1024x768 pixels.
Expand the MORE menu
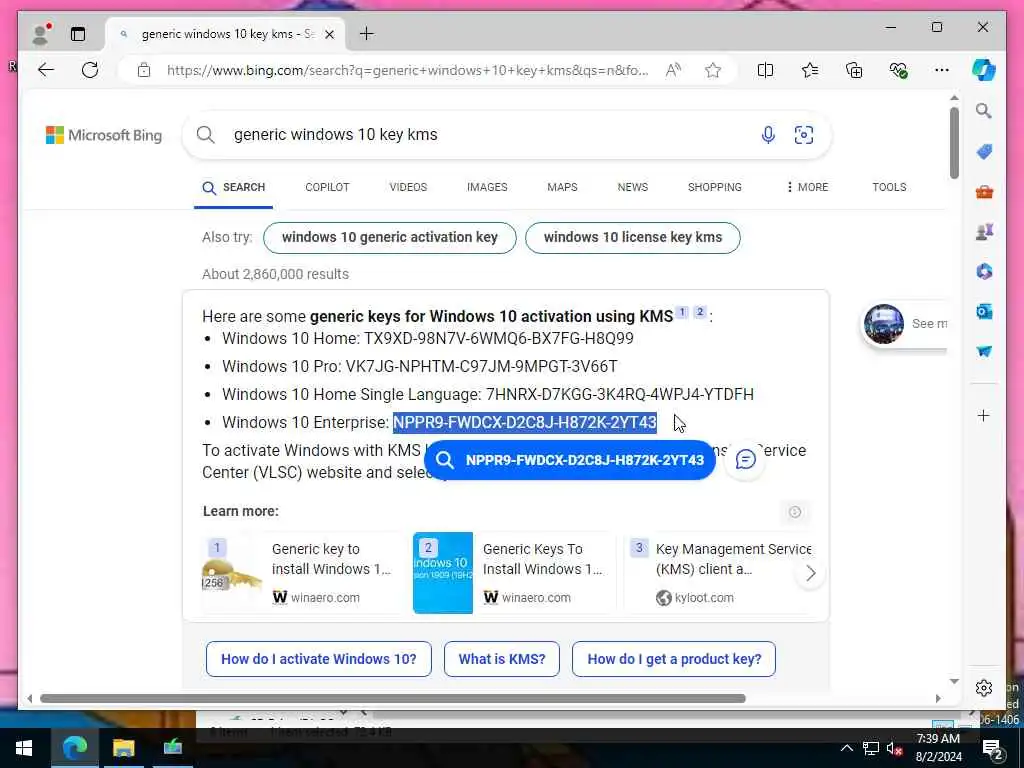807,187
